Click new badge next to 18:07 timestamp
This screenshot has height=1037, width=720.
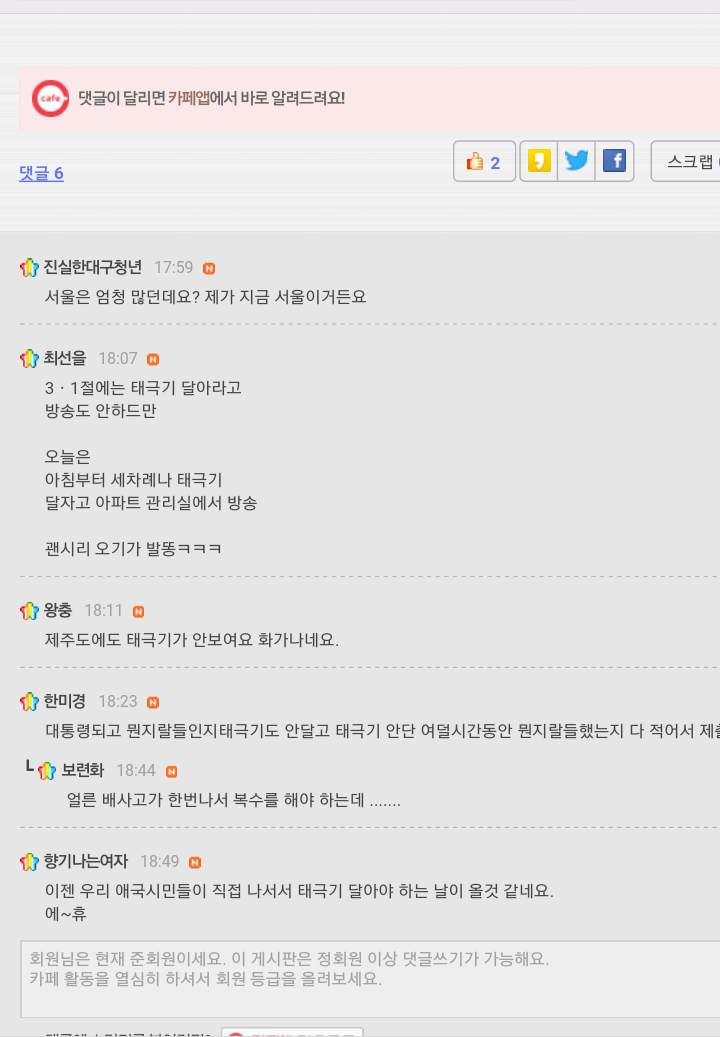point(153,359)
